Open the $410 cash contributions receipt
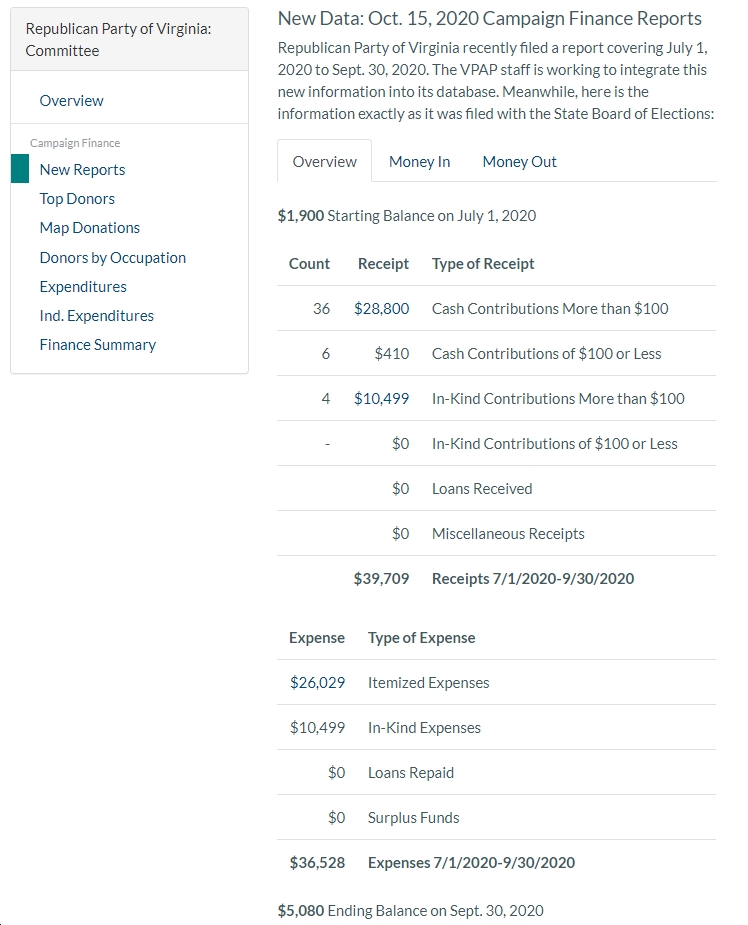 [392, 353]
